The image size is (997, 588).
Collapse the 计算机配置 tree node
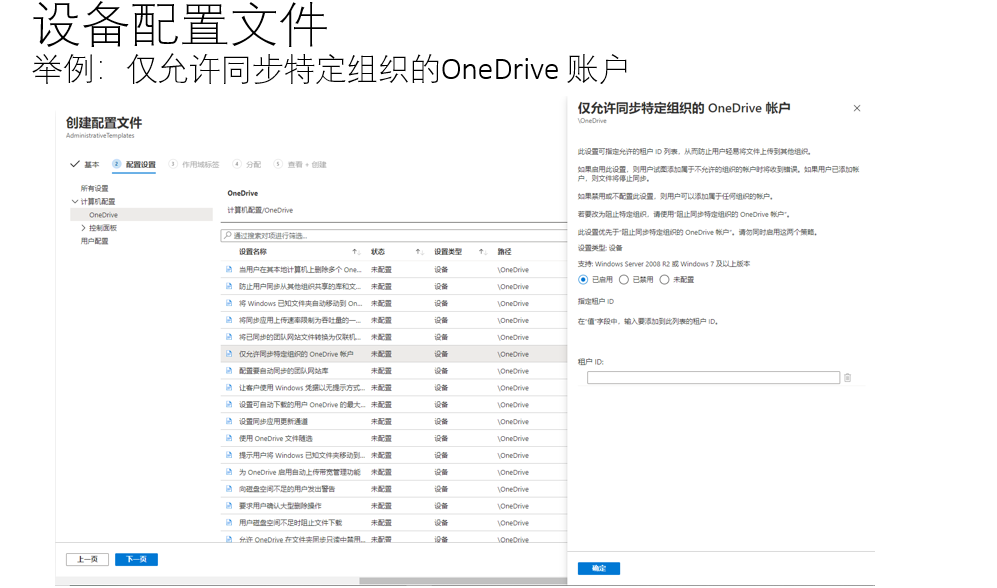click(76, 199)
